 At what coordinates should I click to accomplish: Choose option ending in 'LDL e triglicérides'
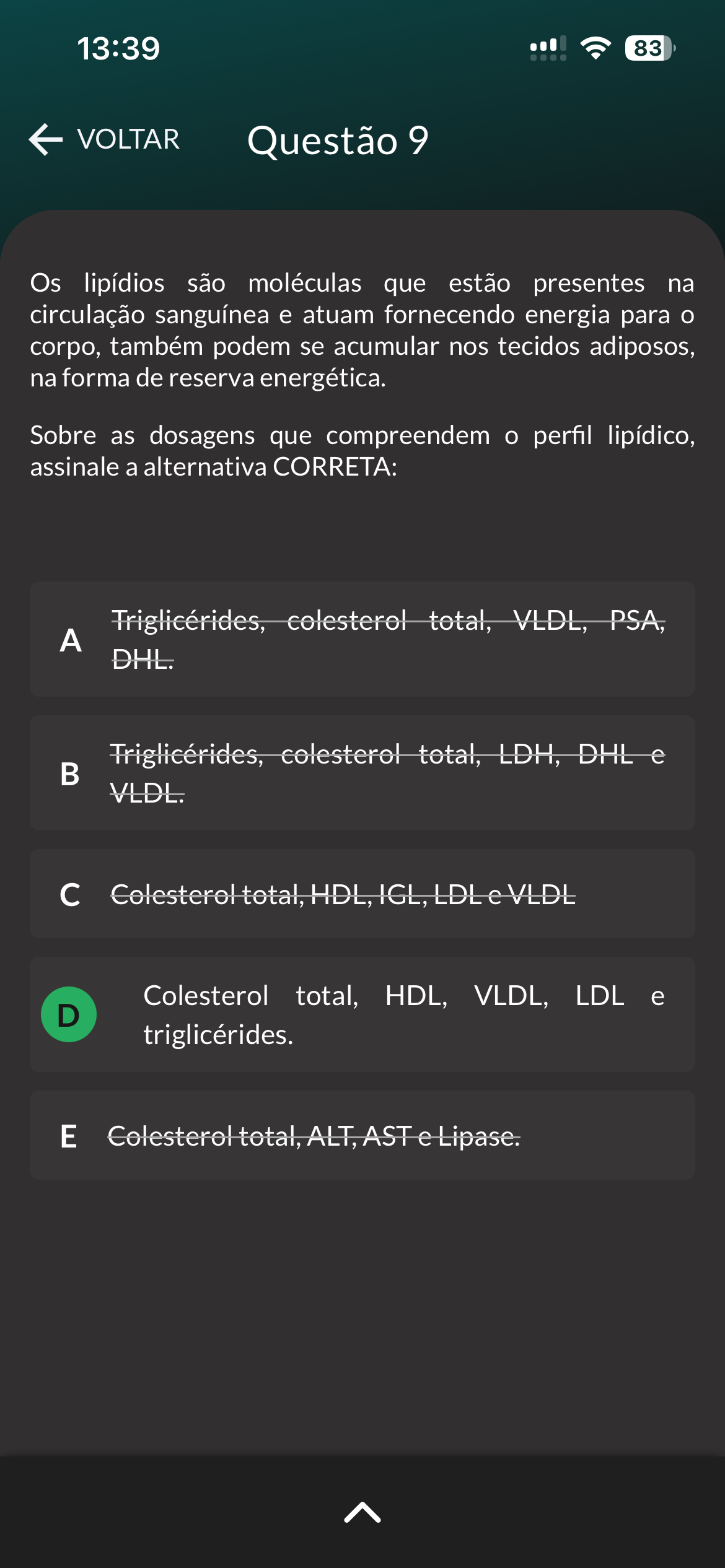[403, 1014]
